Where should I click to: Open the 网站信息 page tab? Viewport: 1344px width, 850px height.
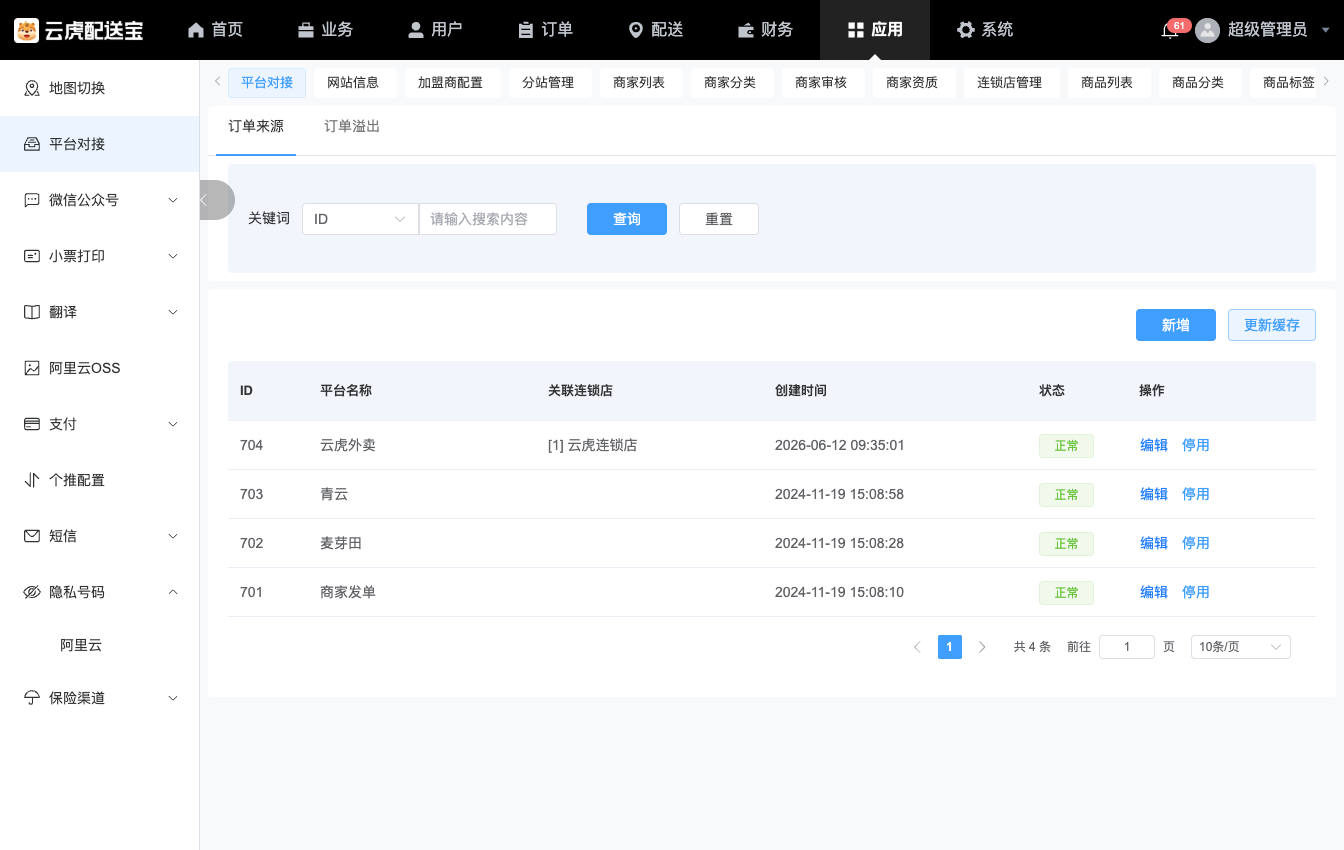(x=353, y=83)
